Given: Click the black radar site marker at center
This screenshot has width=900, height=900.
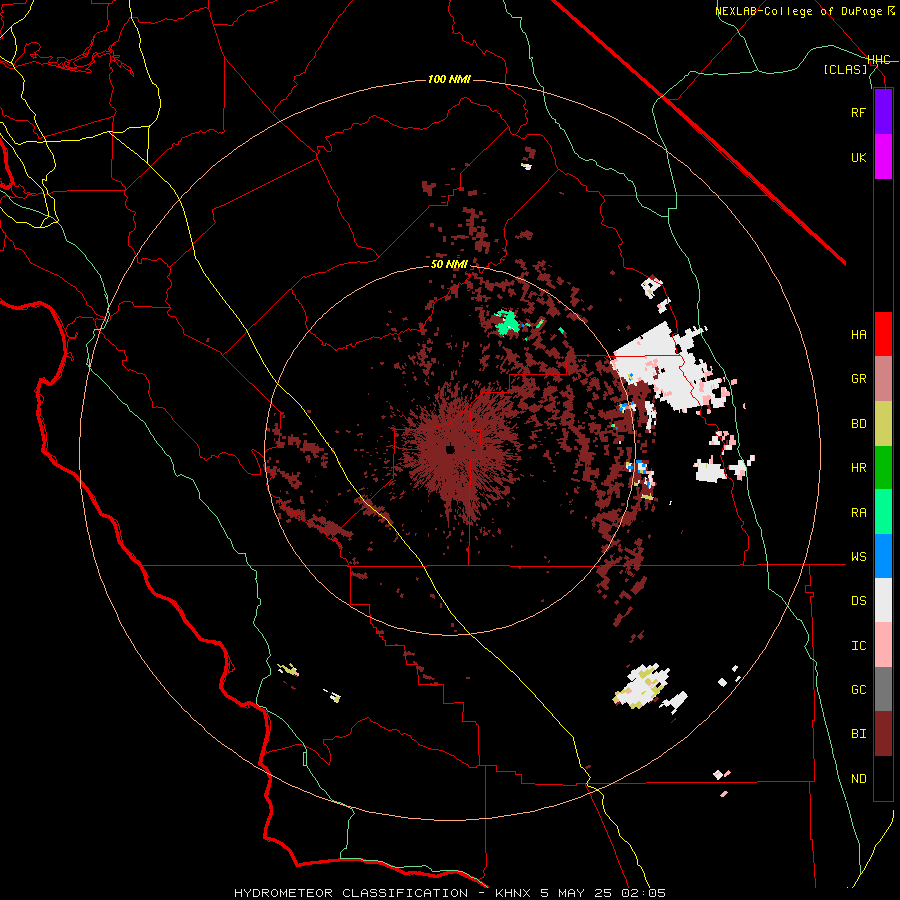Looking at the screenshot, I should [451, 449].
